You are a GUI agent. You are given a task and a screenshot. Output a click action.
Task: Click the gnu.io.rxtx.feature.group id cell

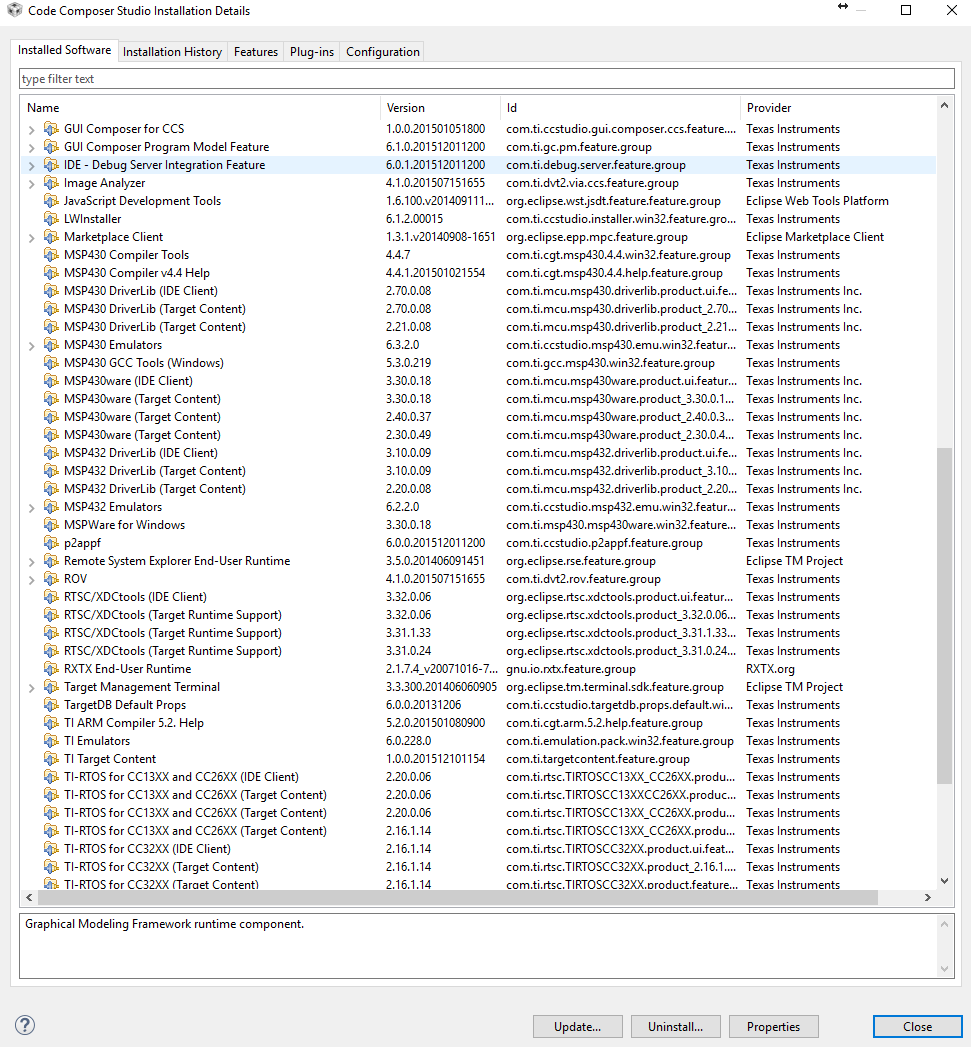click(x=570, y=668)
